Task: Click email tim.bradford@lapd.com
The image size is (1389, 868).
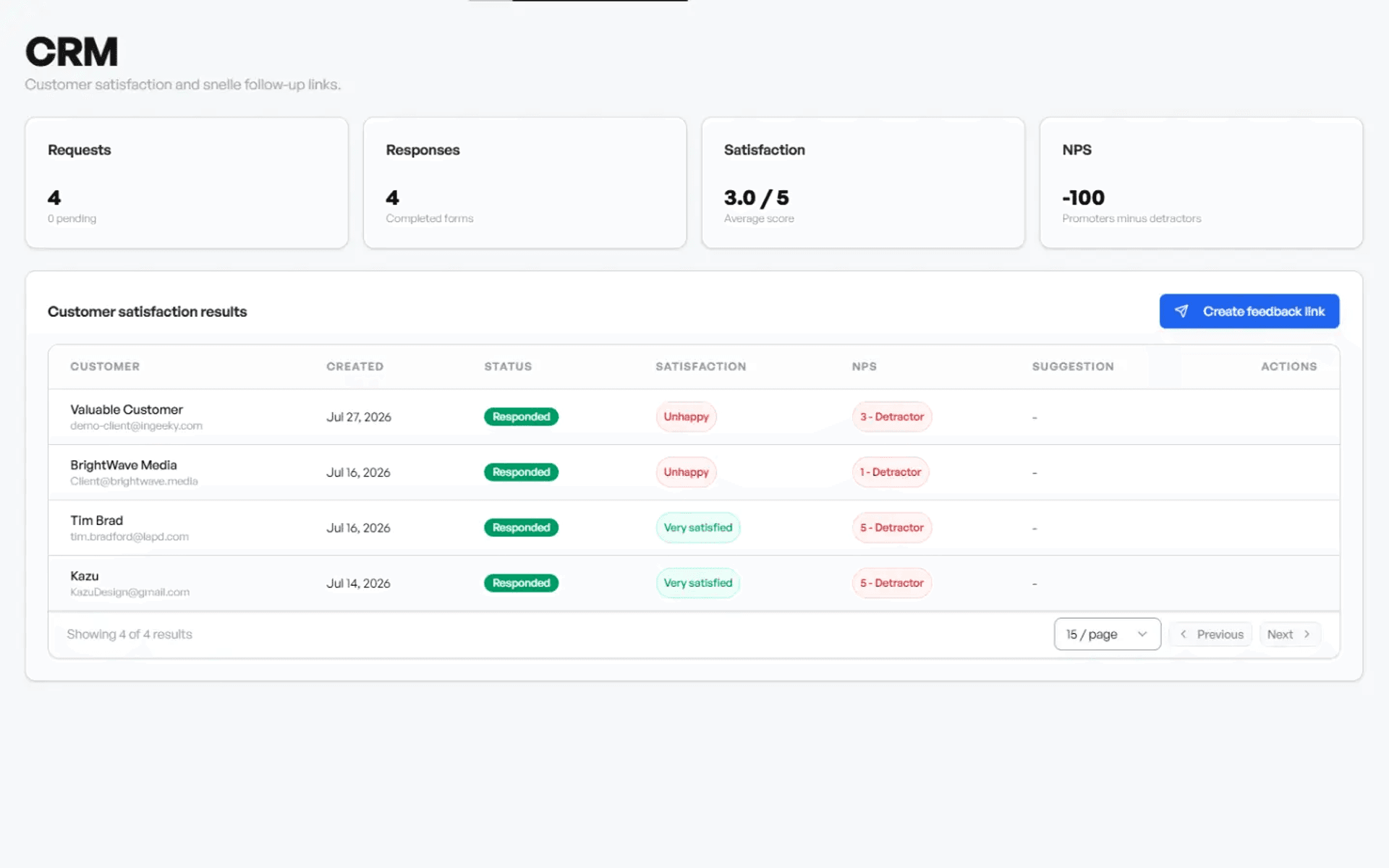Action: [x=129, y=537]
